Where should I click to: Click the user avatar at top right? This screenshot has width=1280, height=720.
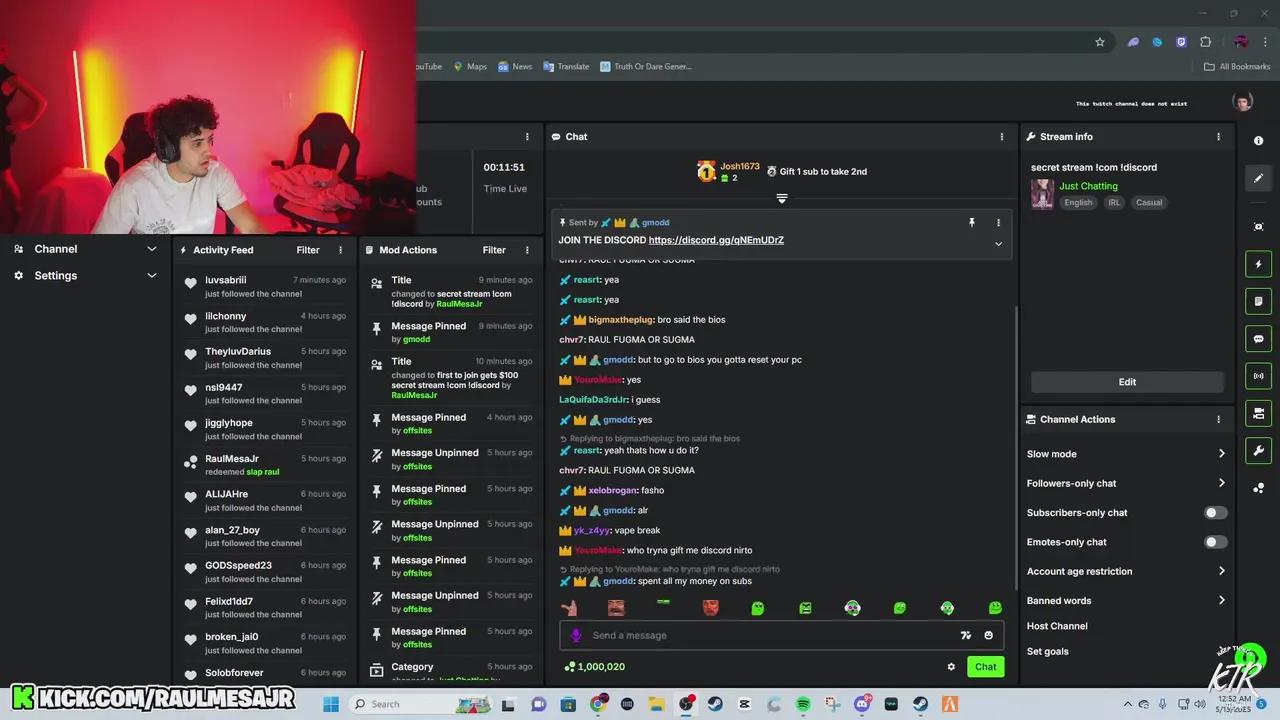click(x=1243, y=102)
